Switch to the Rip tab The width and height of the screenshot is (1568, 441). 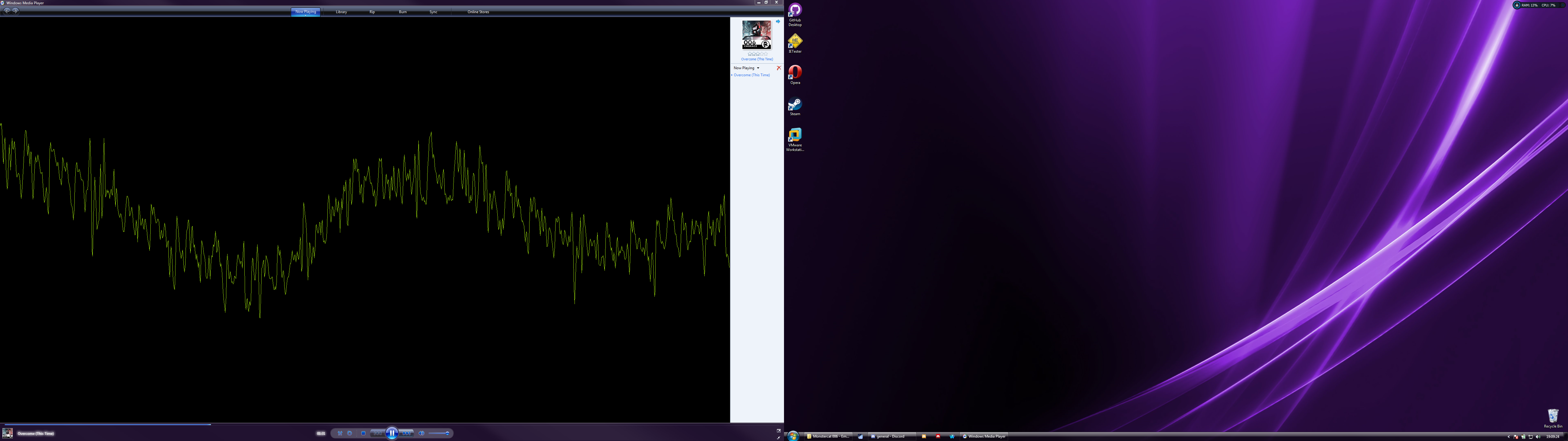372,12
